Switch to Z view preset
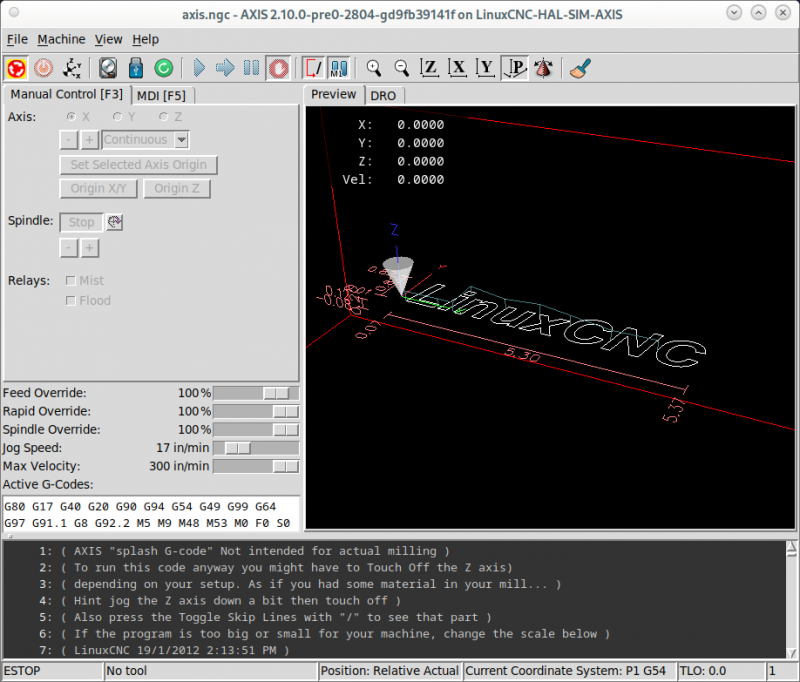 coord(430,68)
